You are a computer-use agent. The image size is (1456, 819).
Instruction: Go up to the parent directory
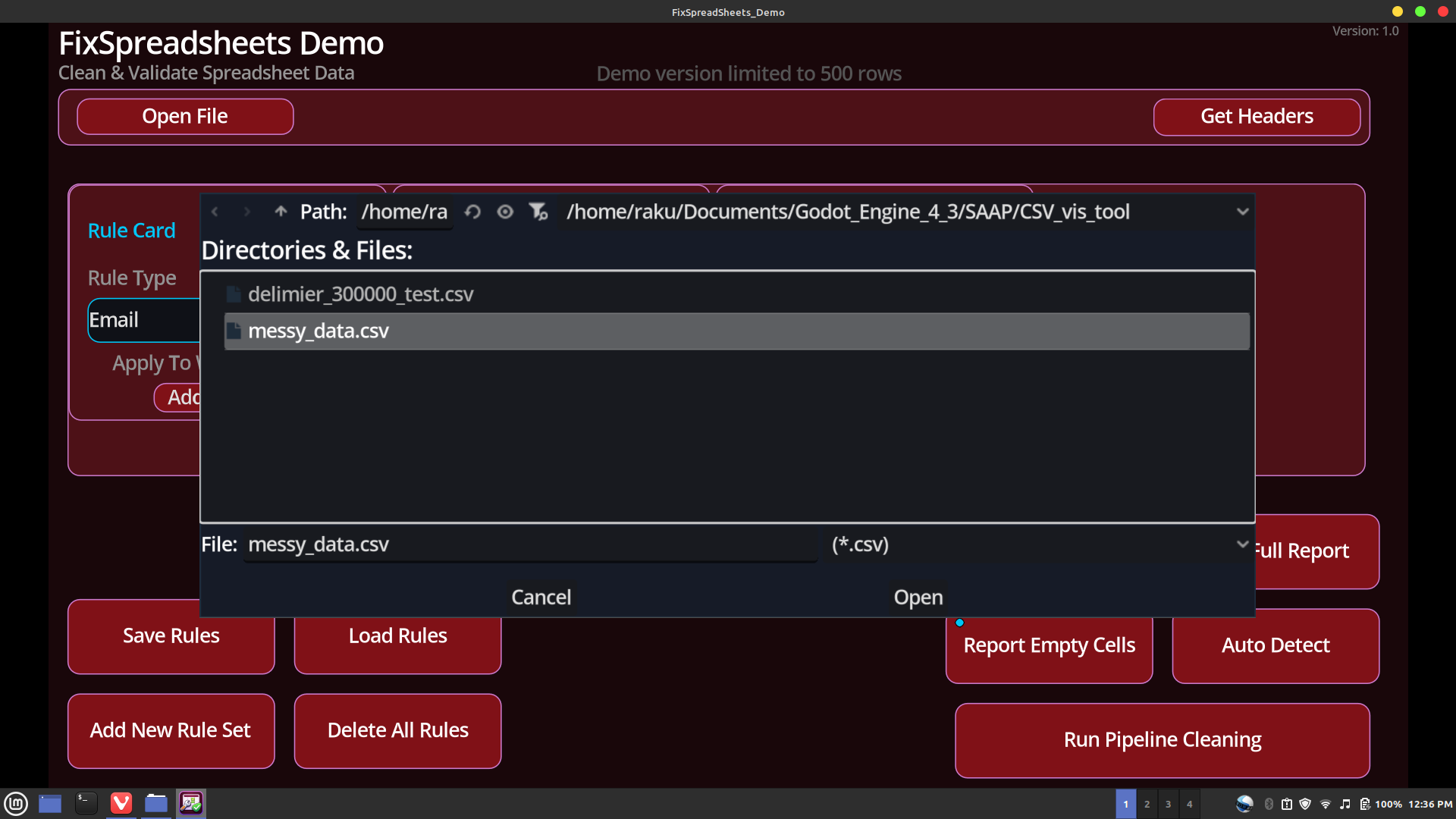[281, 212]
